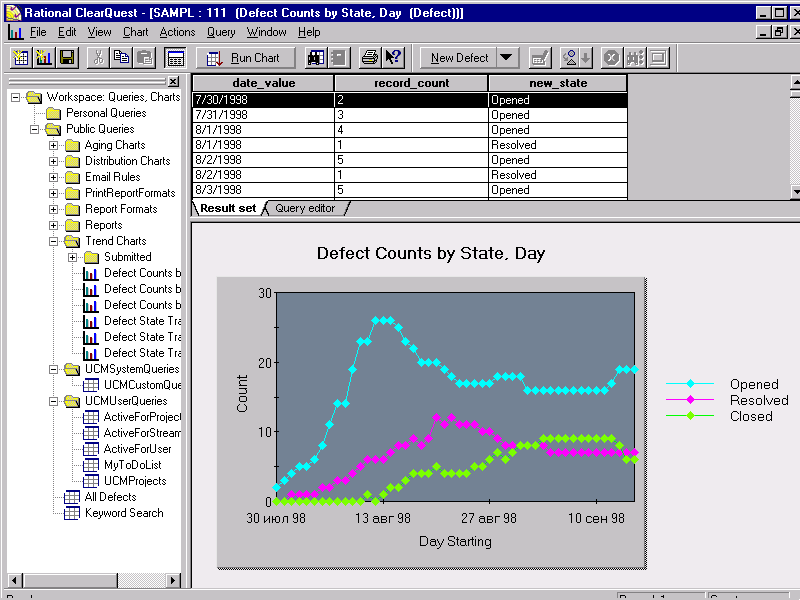Expand the PrintReportFormats folder
Viewport: 800px width, 600px height.
pyautogui.click(x=53, y=193)
